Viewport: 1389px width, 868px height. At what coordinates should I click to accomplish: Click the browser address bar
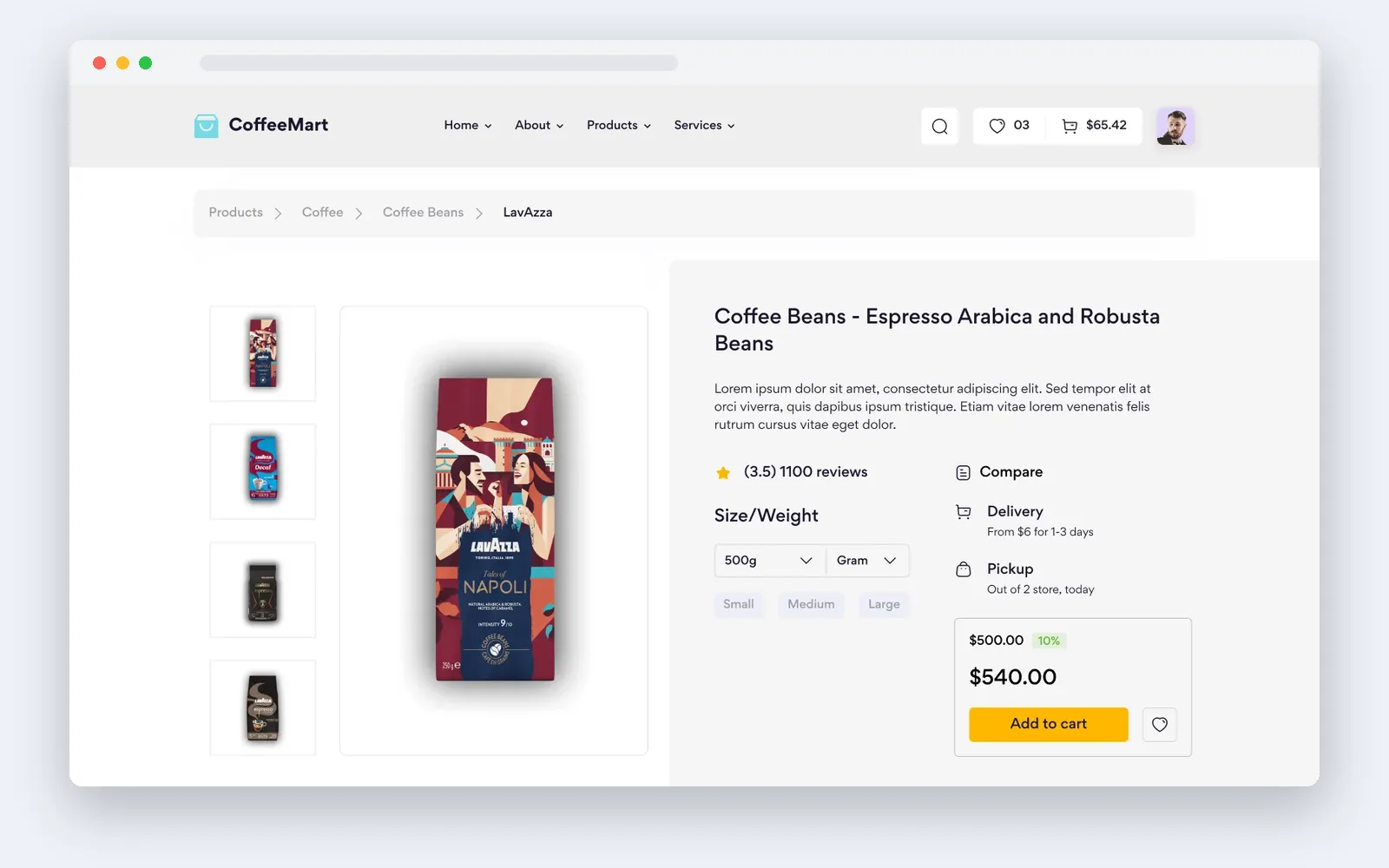(x=438, y=63)
